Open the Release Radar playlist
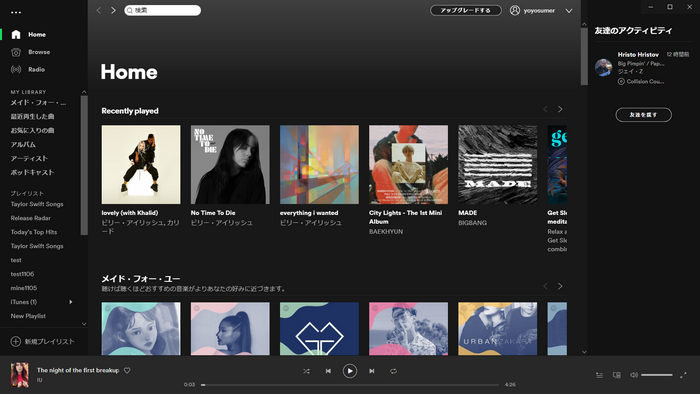 pyautogui.click(x=30, y=218)
